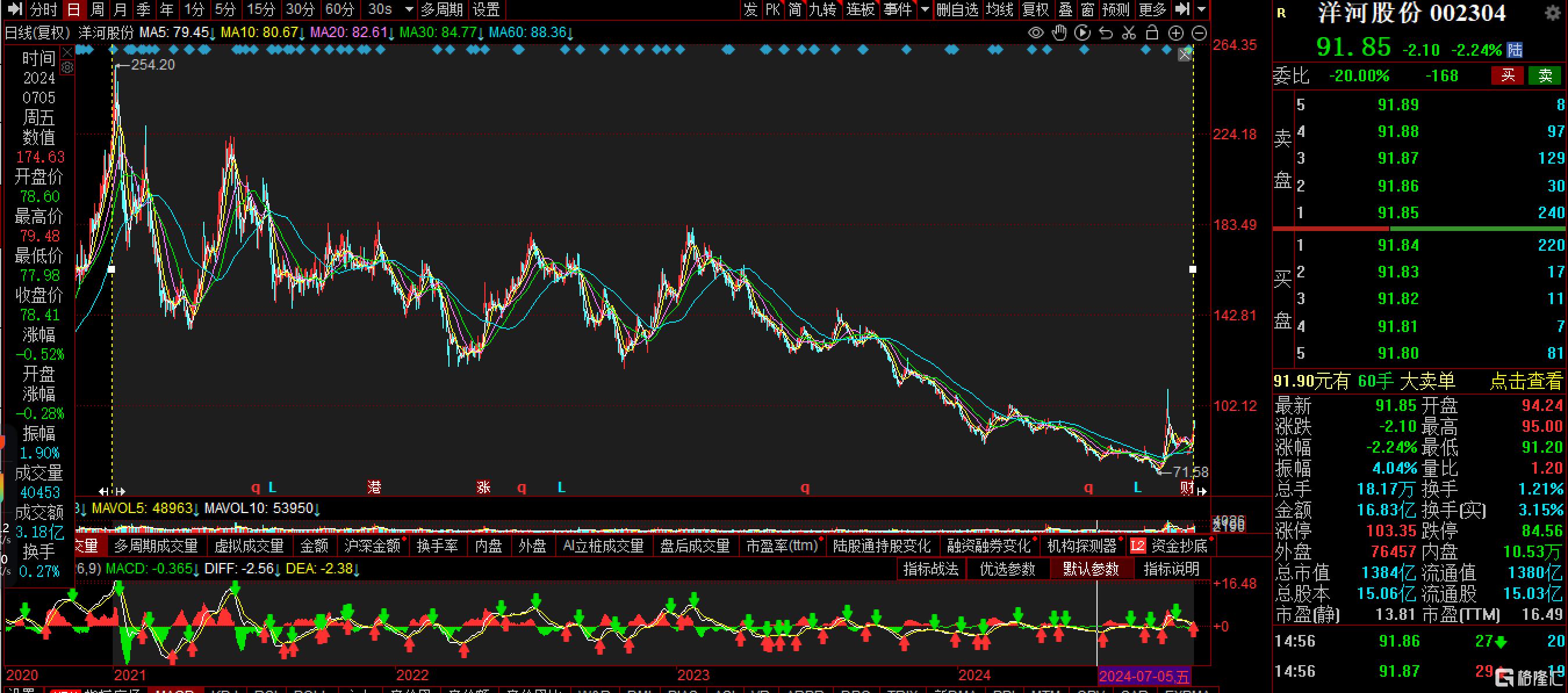Undo with the curved arrow icon
Image resolution: width=1568 pixels, height=693 pixels.
(x=1106, y=33)
